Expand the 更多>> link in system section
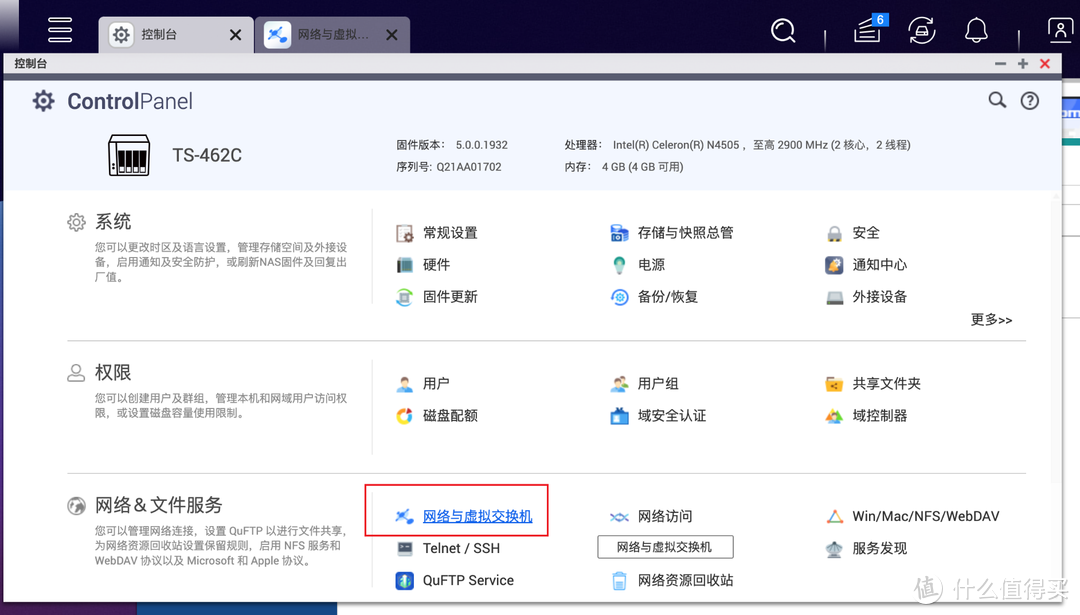1080x615 pixels. 990,320
